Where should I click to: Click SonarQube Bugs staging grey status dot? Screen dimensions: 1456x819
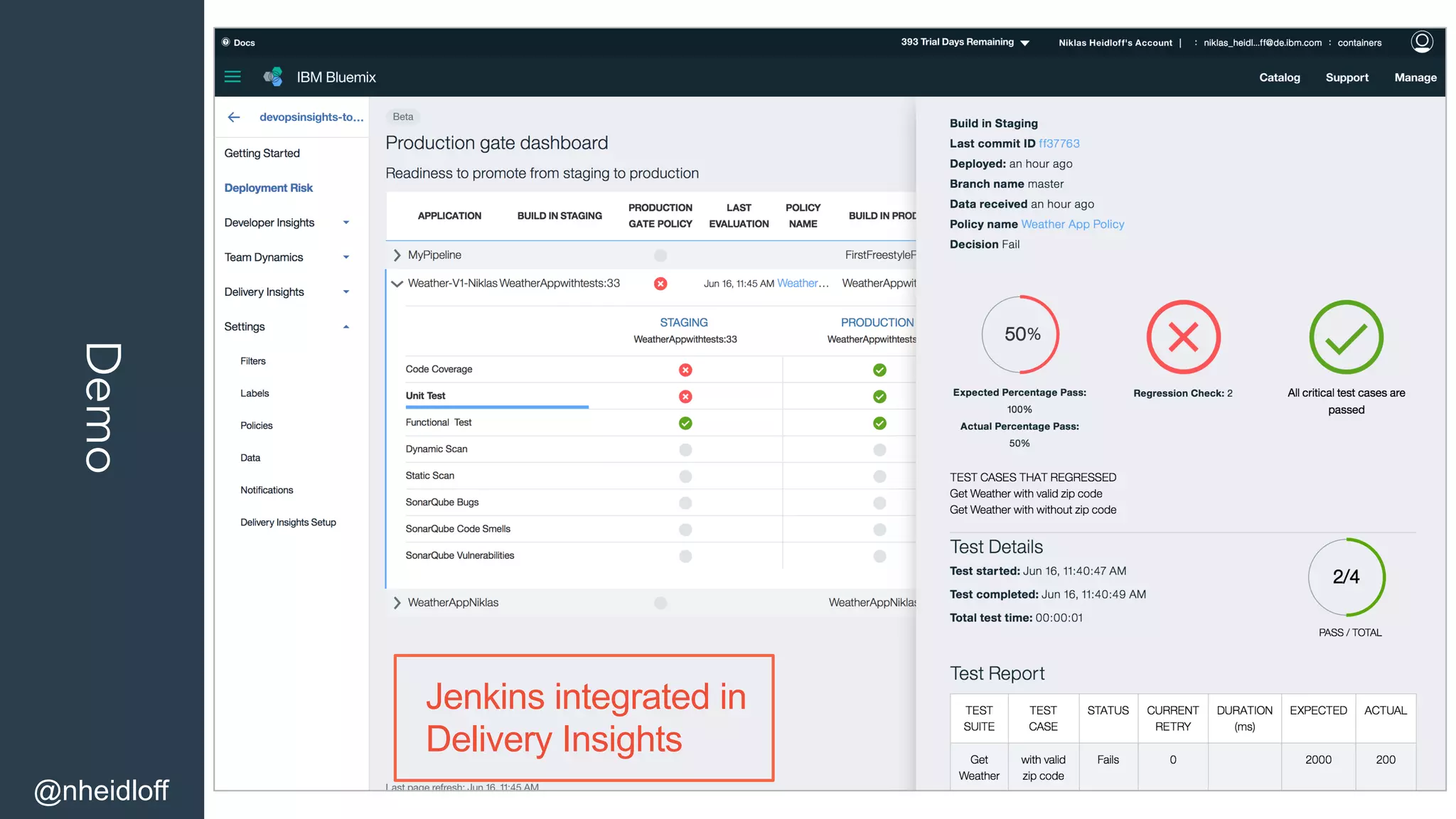click(x=685, y=503)
